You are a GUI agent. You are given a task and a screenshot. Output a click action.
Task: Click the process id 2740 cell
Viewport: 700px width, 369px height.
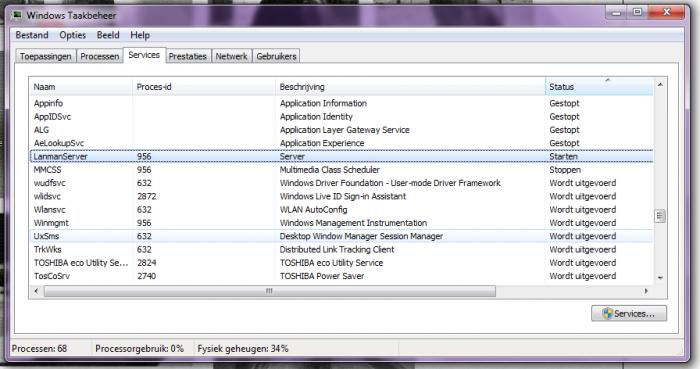146,276
